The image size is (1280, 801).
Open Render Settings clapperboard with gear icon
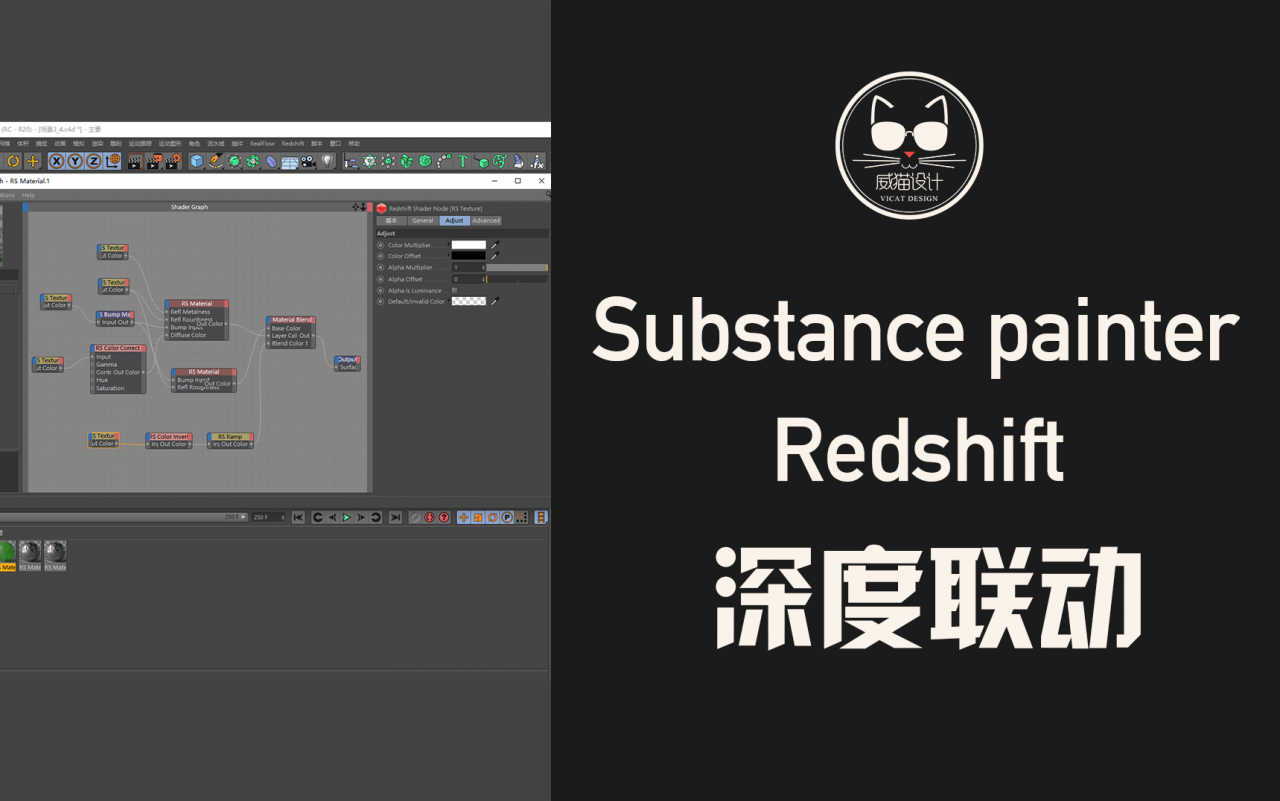(173, 161)
